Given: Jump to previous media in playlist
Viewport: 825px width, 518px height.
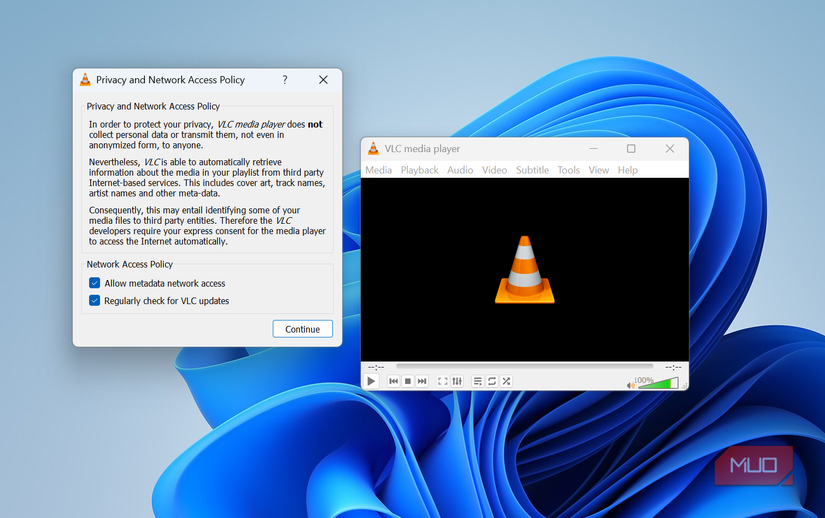Looking at the screenshot, I should click(x=394, y=381).
